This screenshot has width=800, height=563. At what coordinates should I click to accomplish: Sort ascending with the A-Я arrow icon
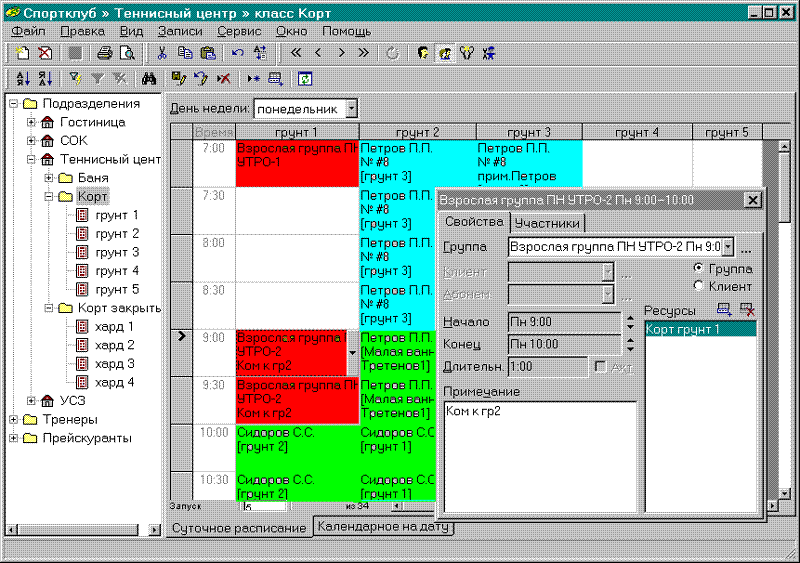point(23,79)
